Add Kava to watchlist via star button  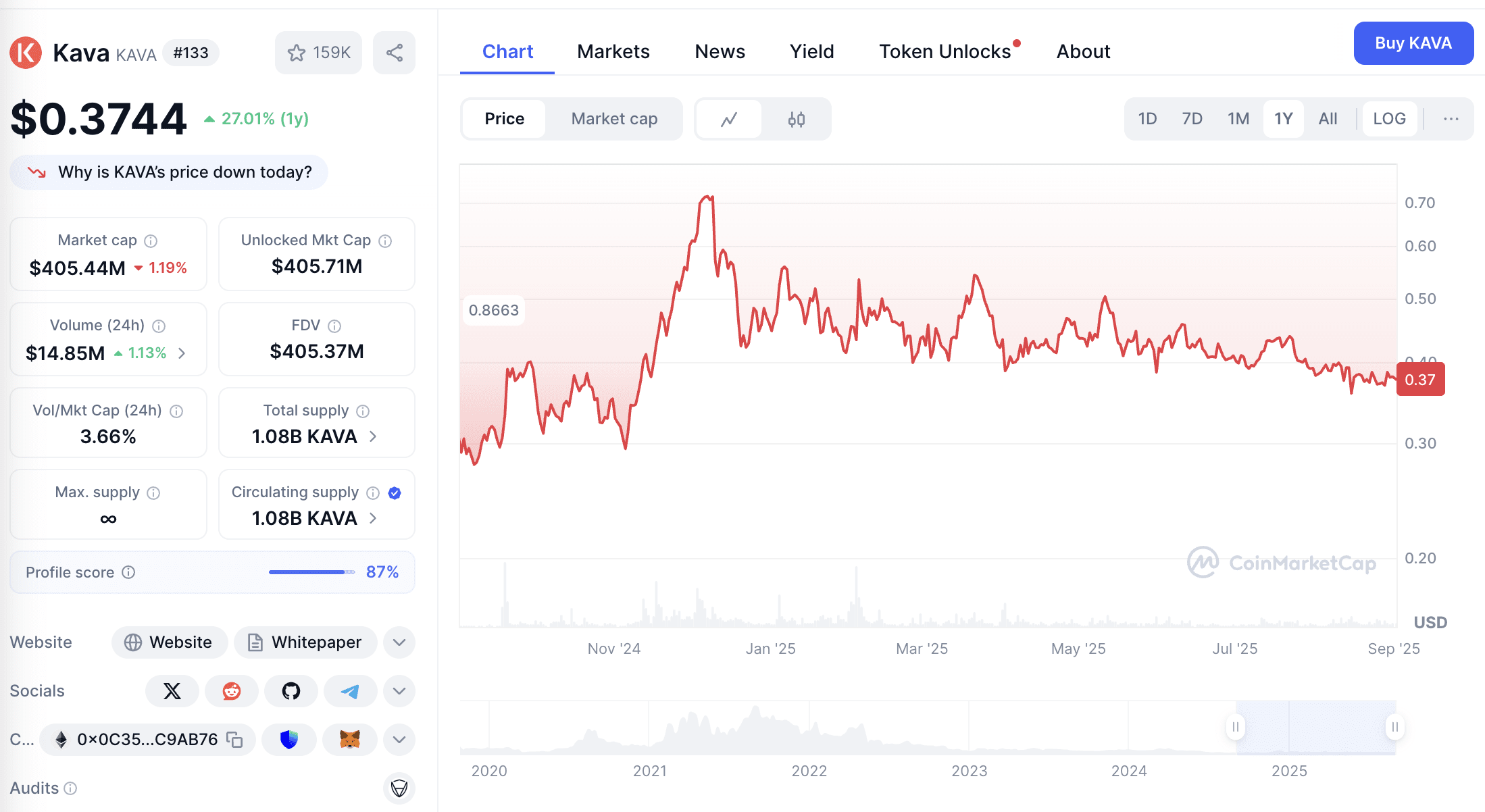point(318,53)
